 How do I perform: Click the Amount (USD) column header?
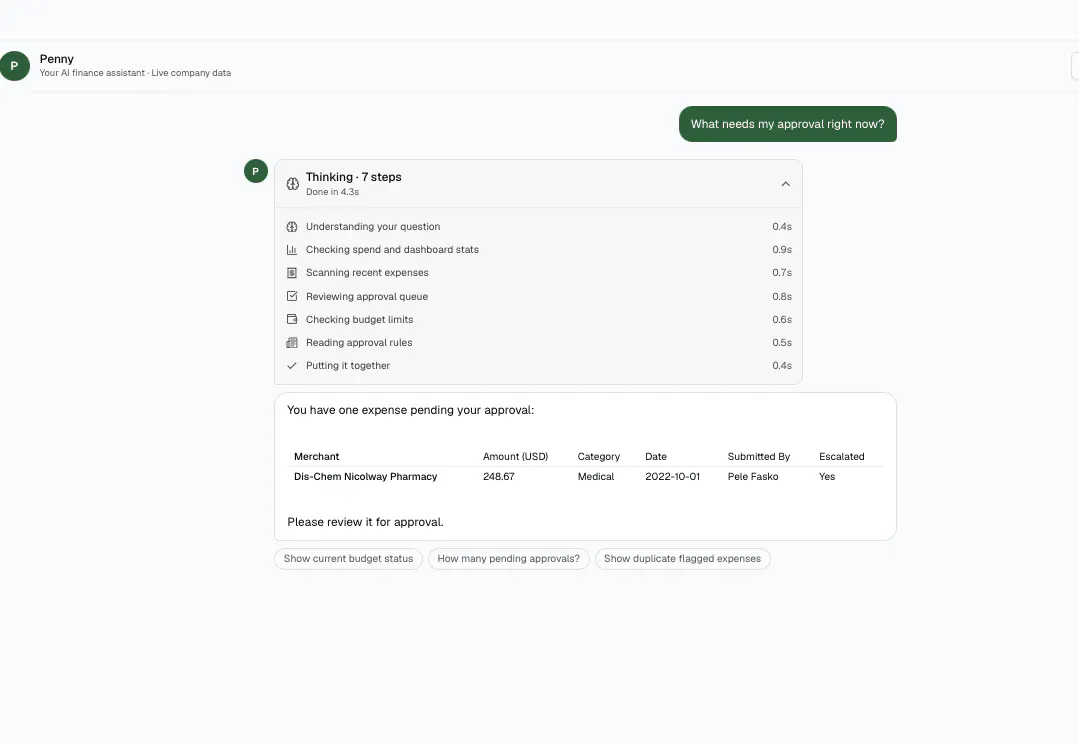[x=515, y=456]
